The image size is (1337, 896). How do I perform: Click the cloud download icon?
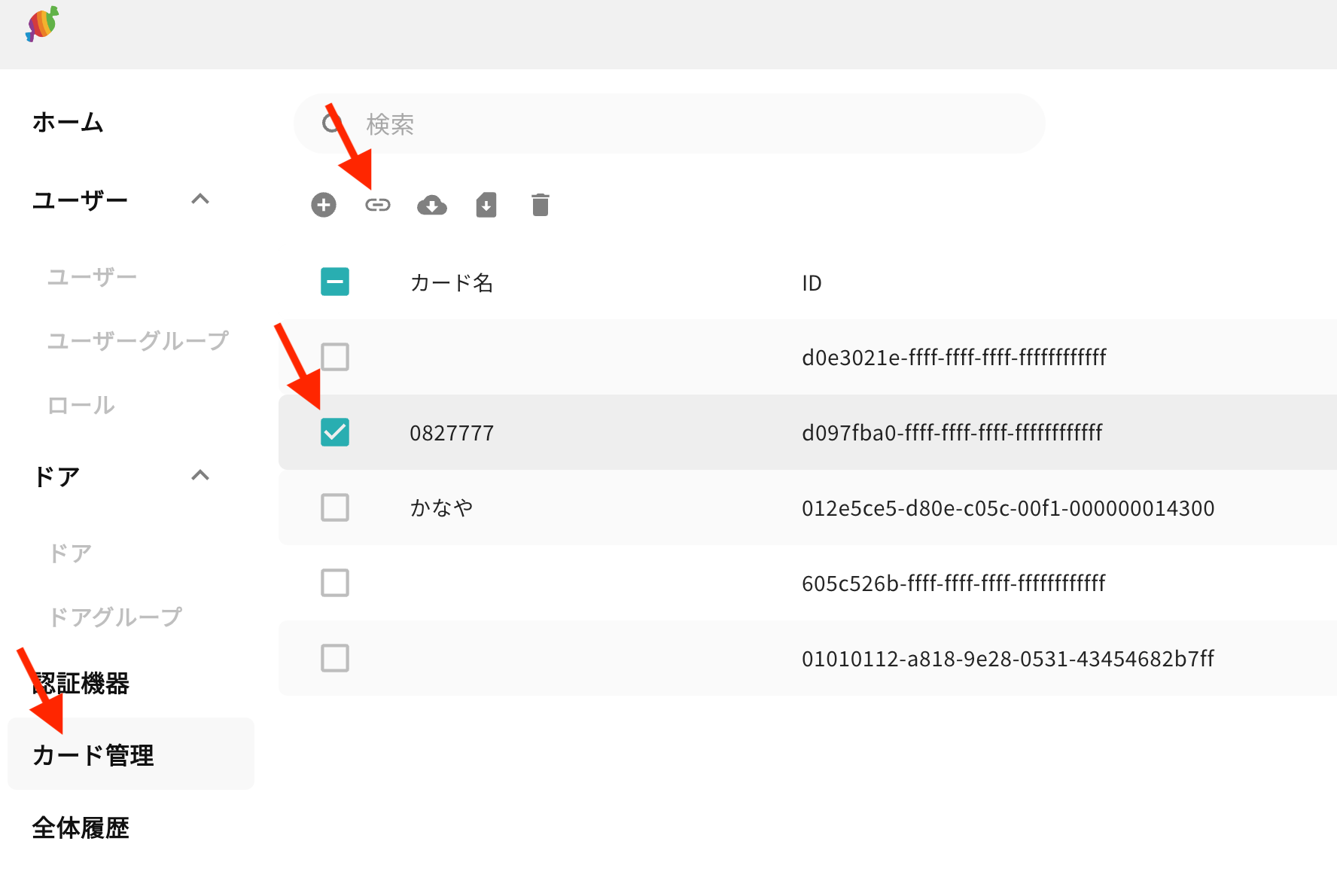pos(432,205)
